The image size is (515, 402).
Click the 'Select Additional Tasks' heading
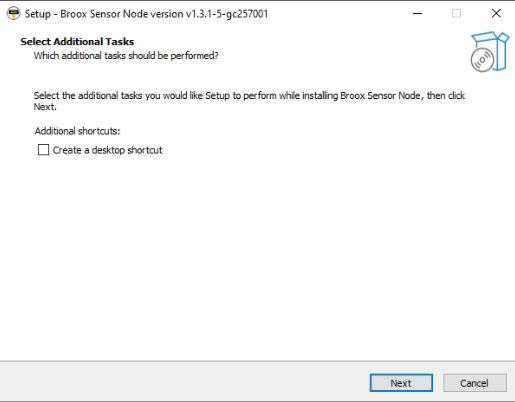[77, 41]
